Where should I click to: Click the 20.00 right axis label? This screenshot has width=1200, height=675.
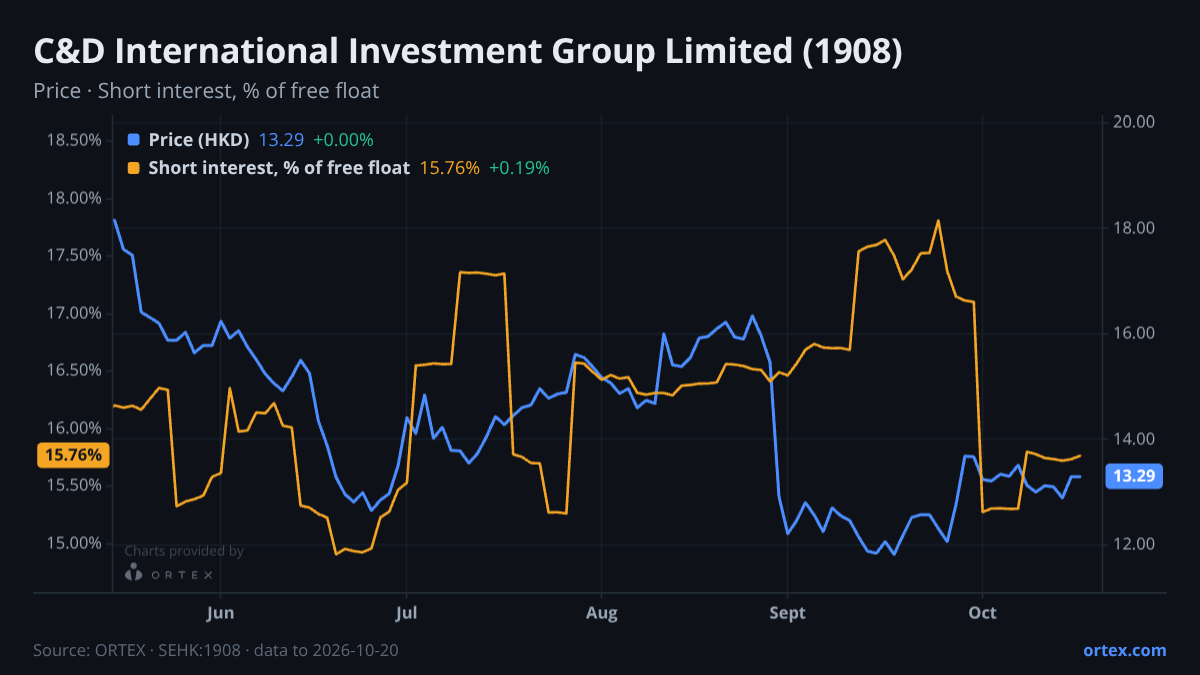pyautogui.click(x=1135, y=122)
